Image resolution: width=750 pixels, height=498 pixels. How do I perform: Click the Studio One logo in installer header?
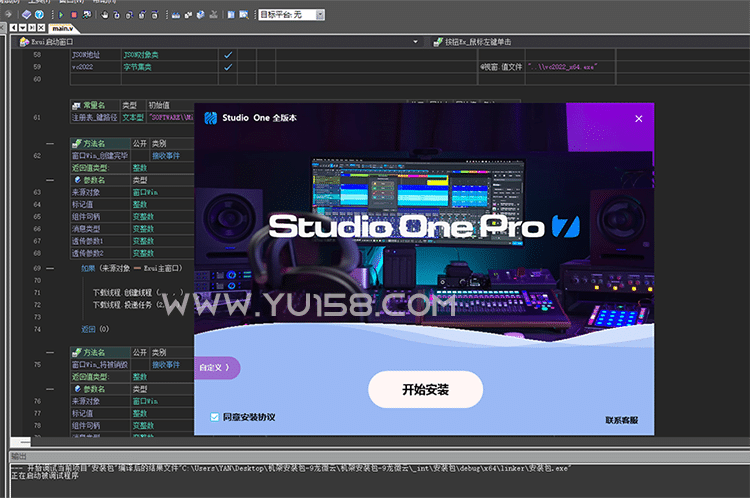(211, 118)
